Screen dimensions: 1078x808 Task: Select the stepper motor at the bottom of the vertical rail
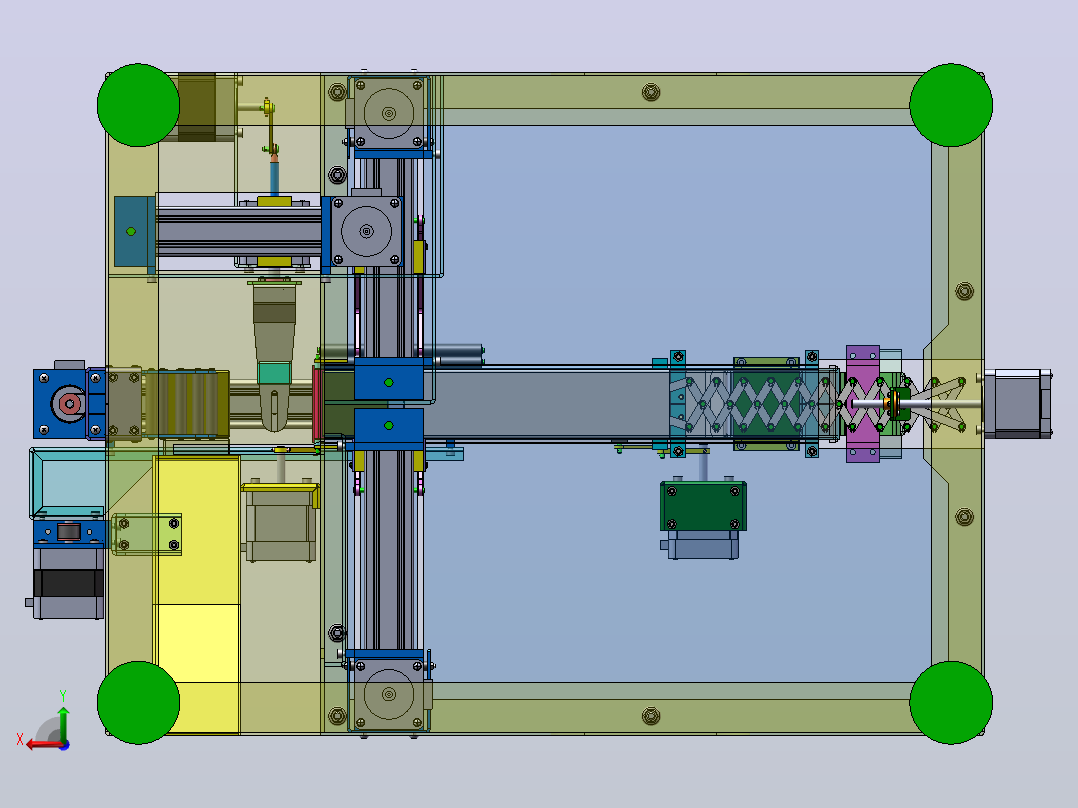click(x=389, y=693)
